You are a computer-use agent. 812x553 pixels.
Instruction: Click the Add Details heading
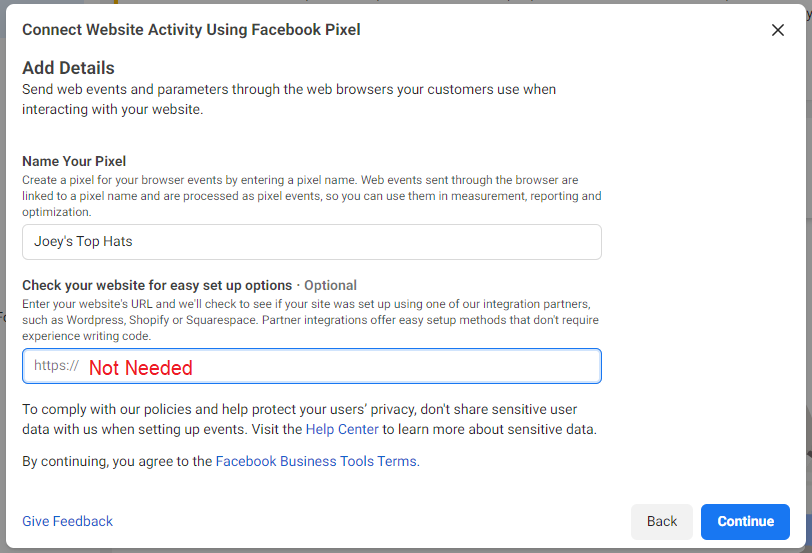68,68
